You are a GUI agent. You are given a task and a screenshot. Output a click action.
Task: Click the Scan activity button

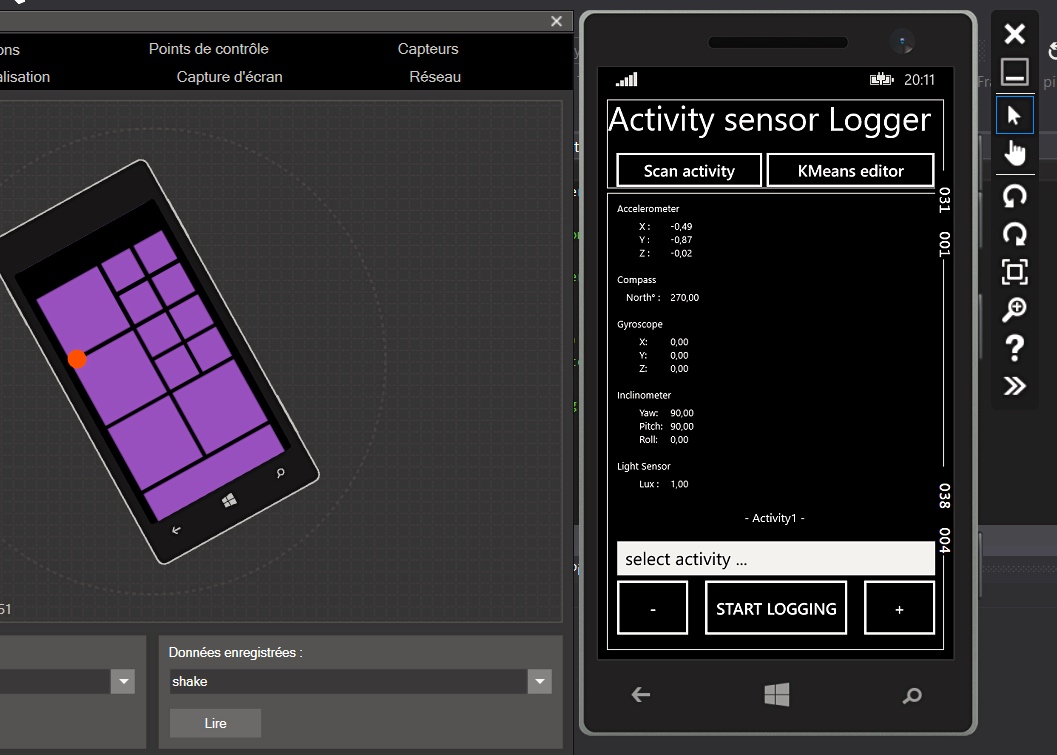(689, 171)
